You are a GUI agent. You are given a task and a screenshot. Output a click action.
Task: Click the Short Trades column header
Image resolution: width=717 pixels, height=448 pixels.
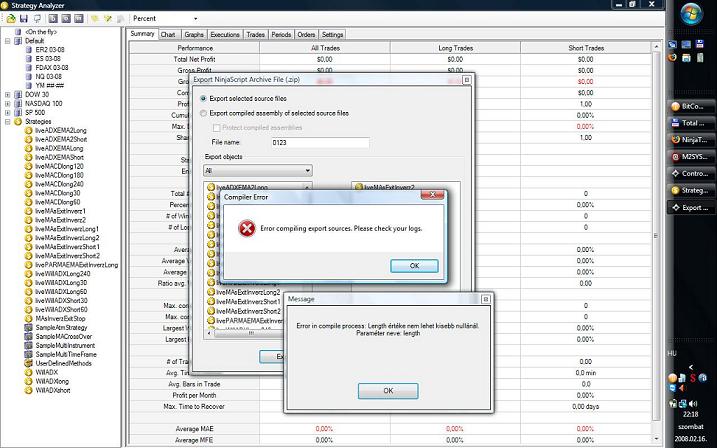click(x=586, y=48)
